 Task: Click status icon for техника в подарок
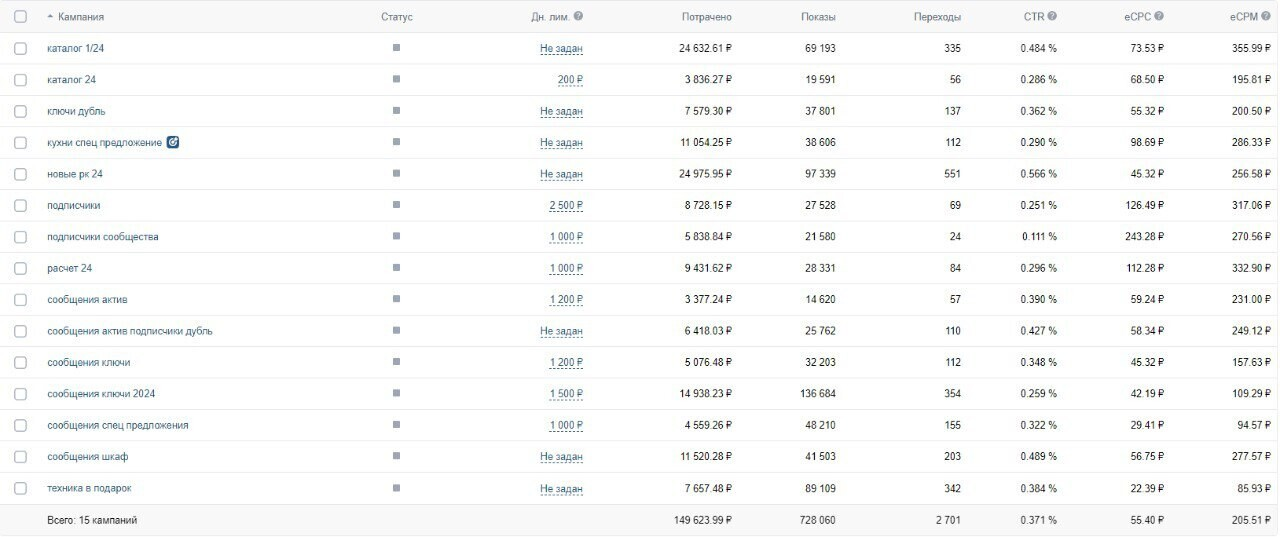pos(396,488)
